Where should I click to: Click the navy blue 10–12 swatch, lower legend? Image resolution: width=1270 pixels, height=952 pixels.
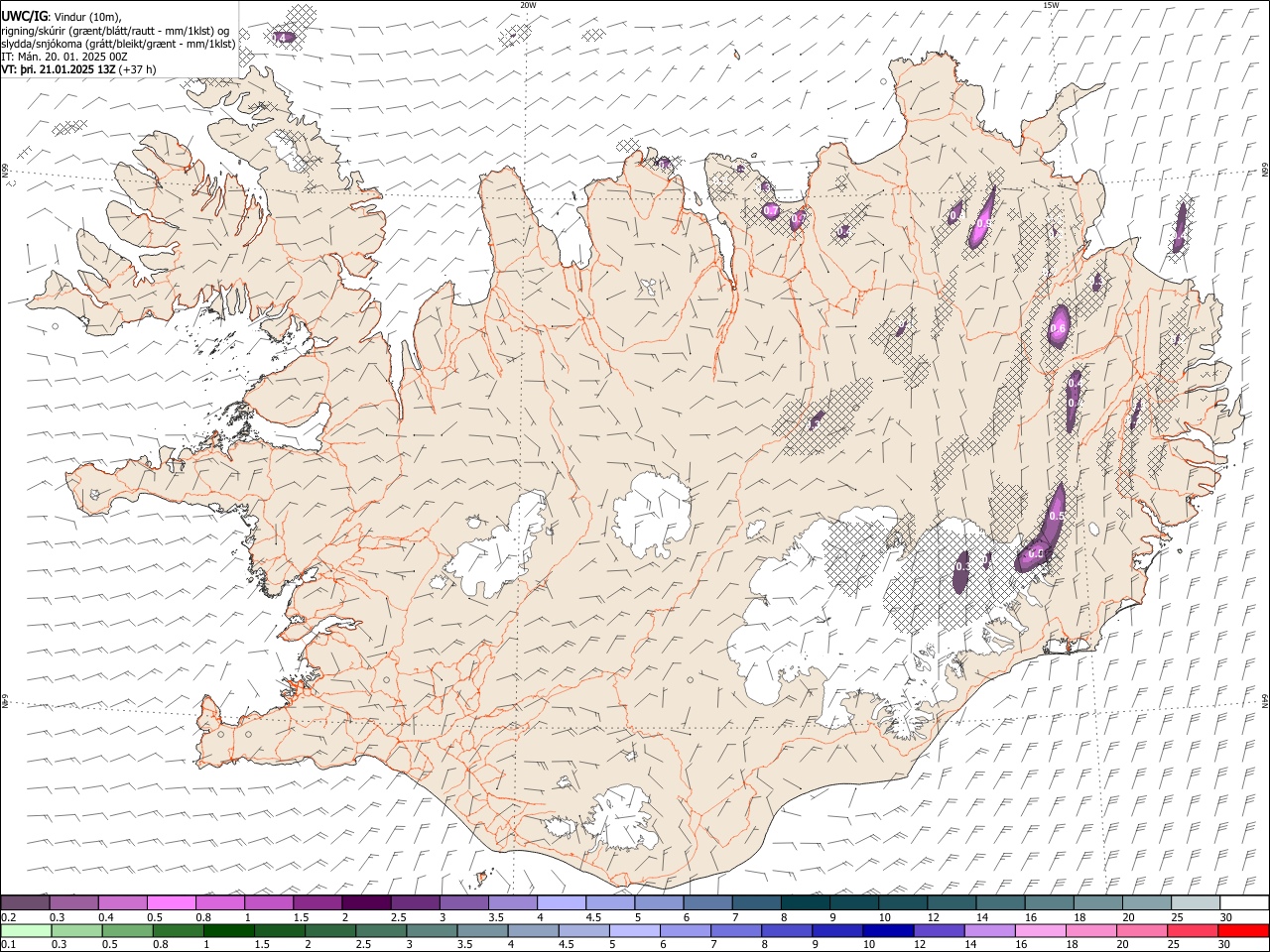pyautogui.click(x=888, y=930)
